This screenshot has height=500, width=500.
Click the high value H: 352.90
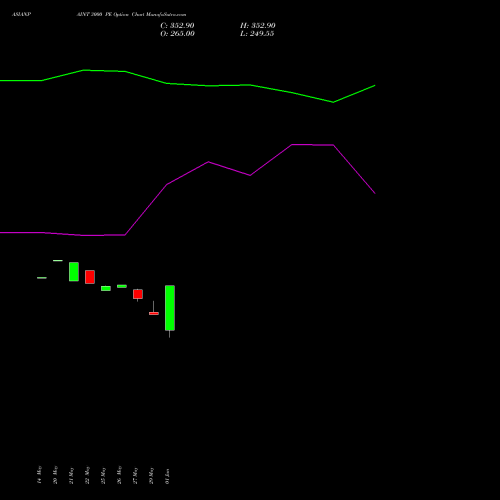(x=257, y=26)
